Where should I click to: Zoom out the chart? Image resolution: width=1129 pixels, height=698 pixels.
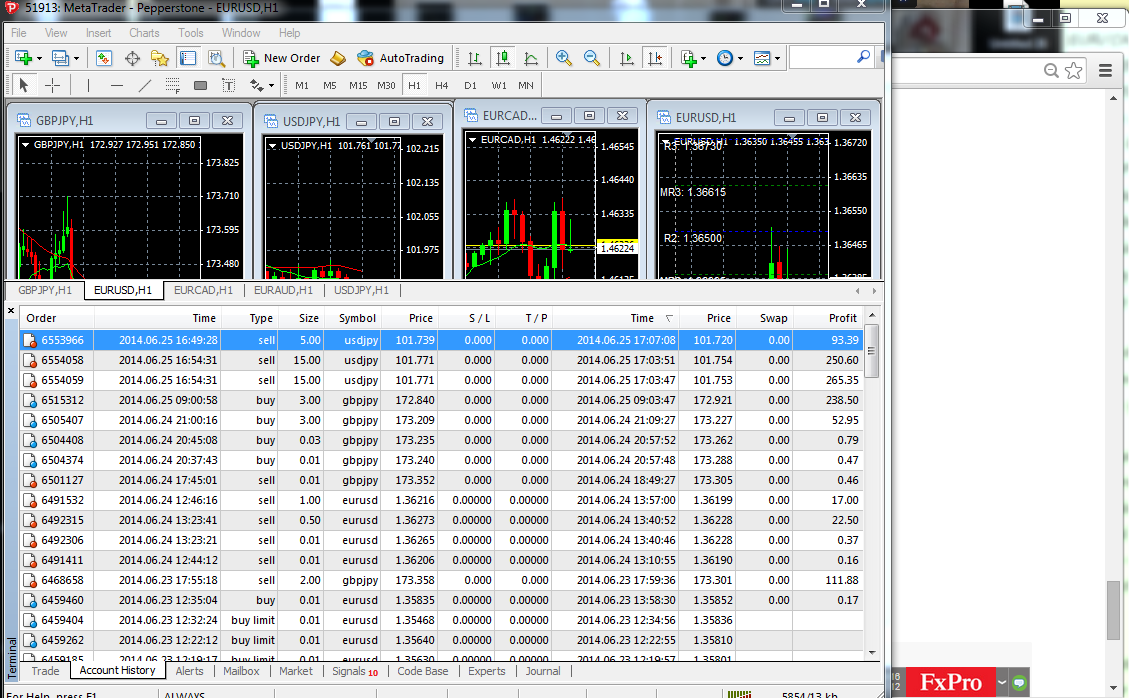click(x=592, y=58)
